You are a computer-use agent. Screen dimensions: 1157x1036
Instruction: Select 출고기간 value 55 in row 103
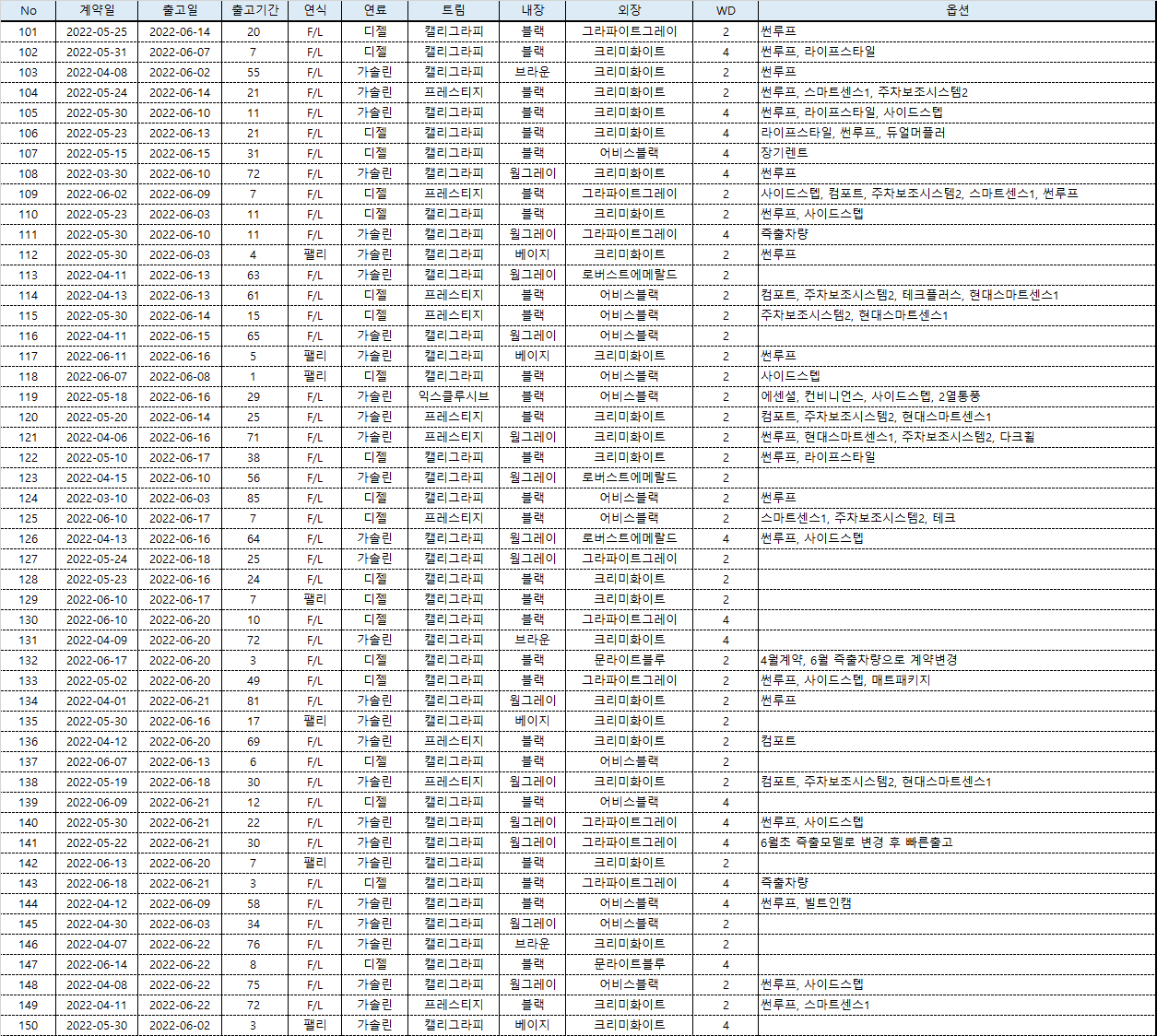coord(254,72)
